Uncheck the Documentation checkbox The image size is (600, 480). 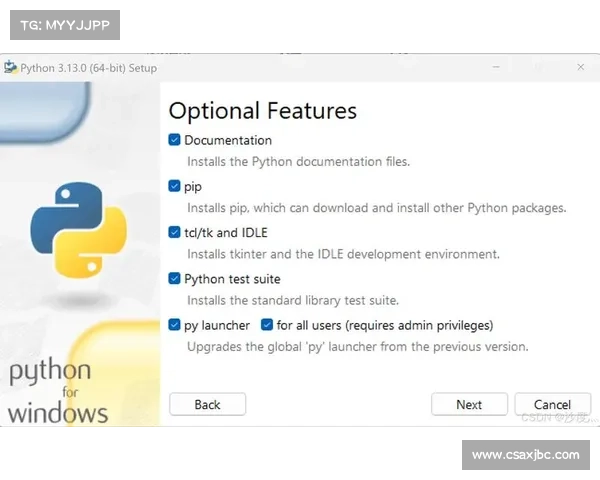point(175,140)
